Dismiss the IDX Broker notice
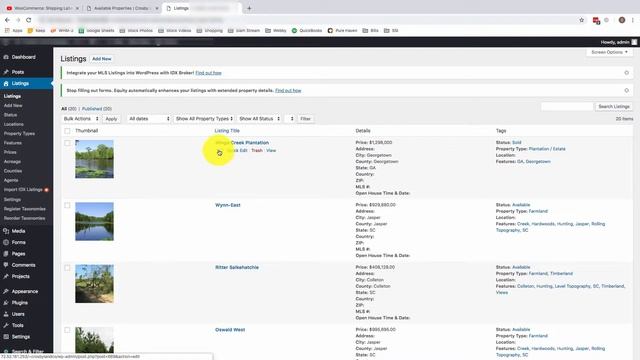 [627, 73]
